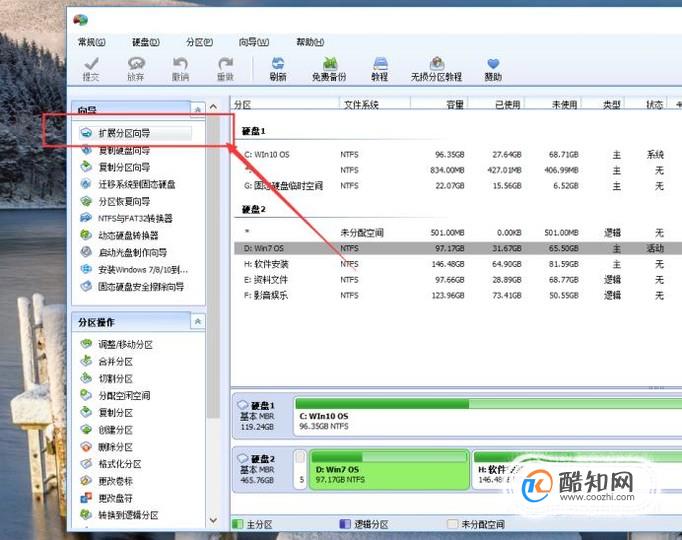This screenshot has width=682, height=540.
Task: Click the 提交 (Apply) toolbar icon
Action: pyautogui.click(x=91, y=69)
